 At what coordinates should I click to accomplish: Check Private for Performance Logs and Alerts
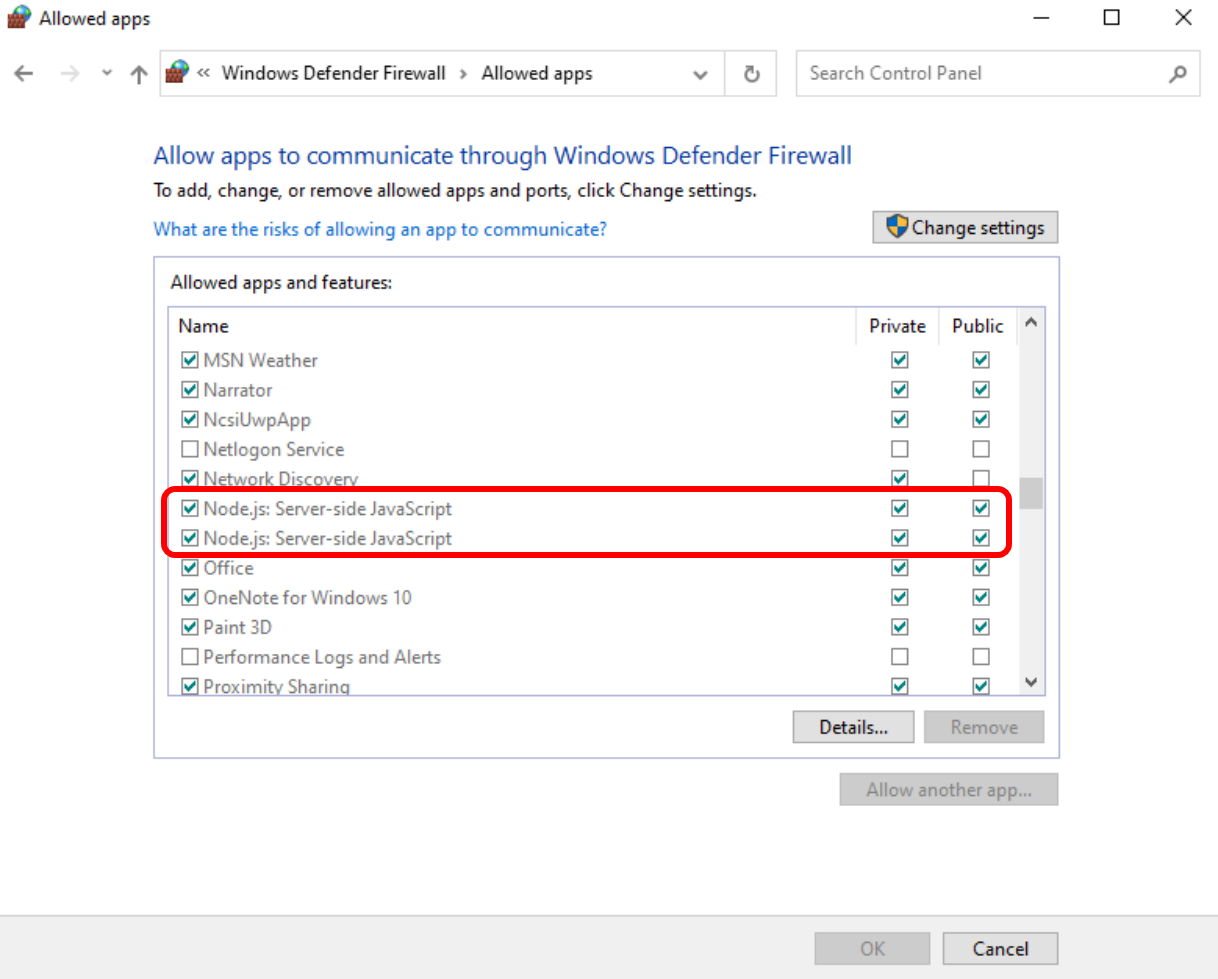point(900,657)
